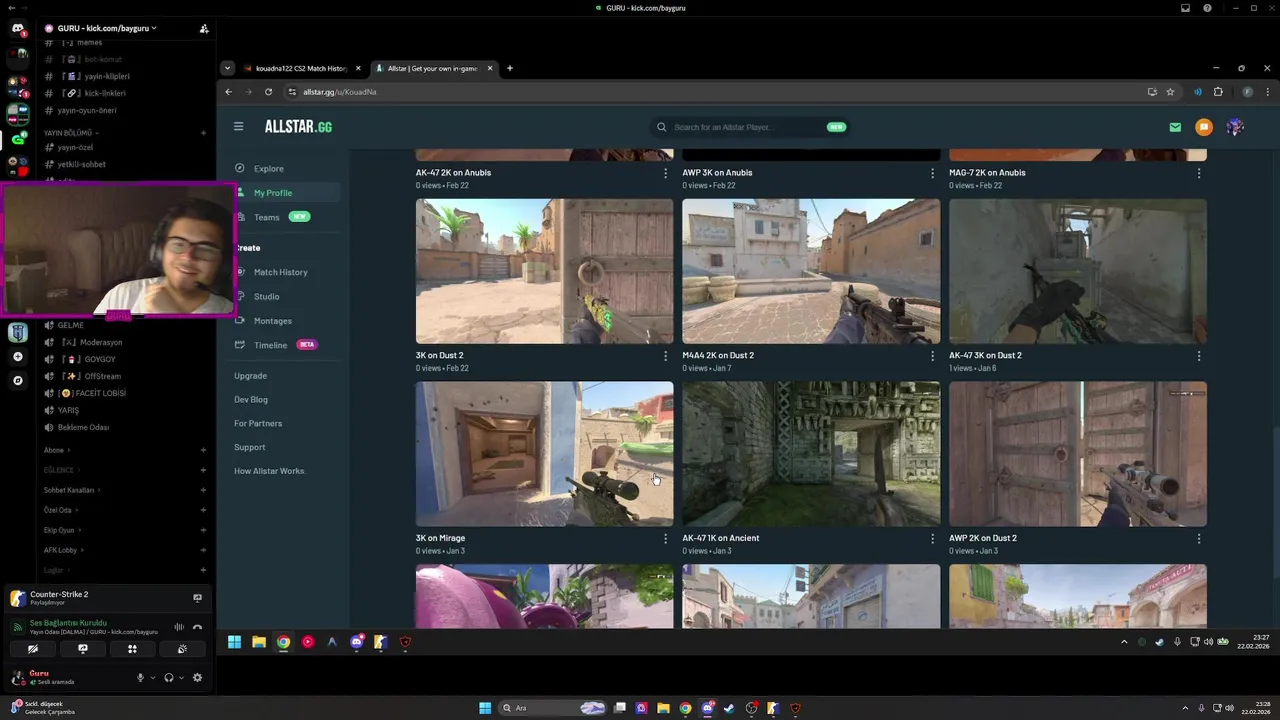Play the 3K on Mirage thumbnail
1280x720 pixels.
[544, 454]
